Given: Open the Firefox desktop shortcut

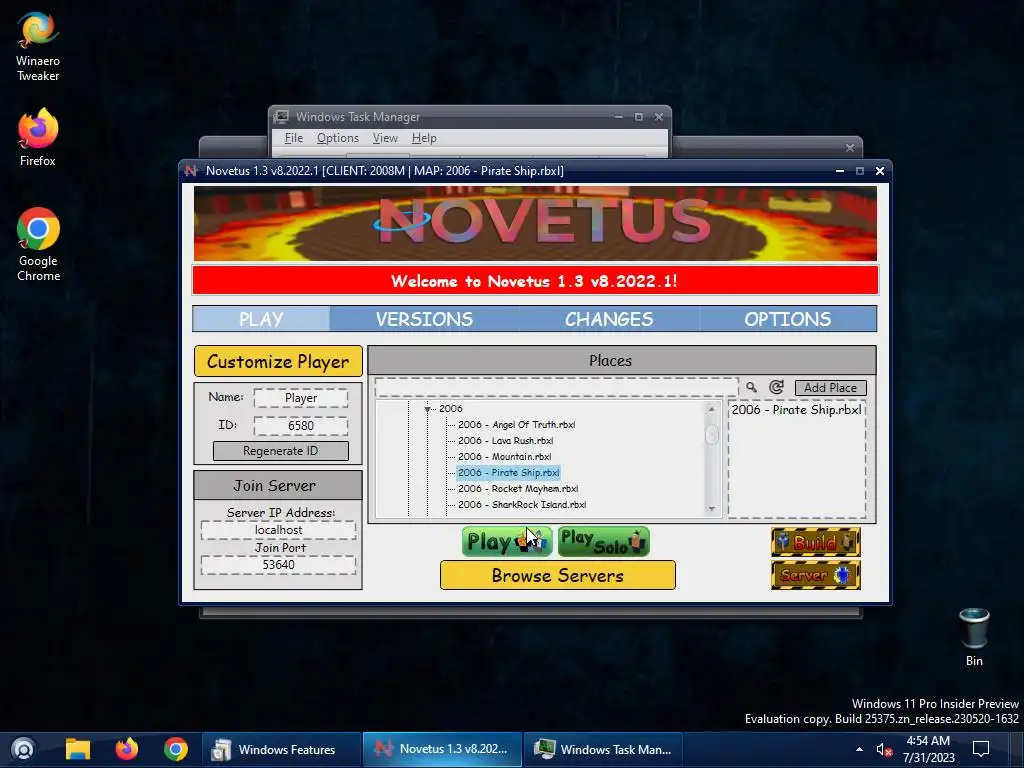Looking at the screenshot, I should point(38,138).
